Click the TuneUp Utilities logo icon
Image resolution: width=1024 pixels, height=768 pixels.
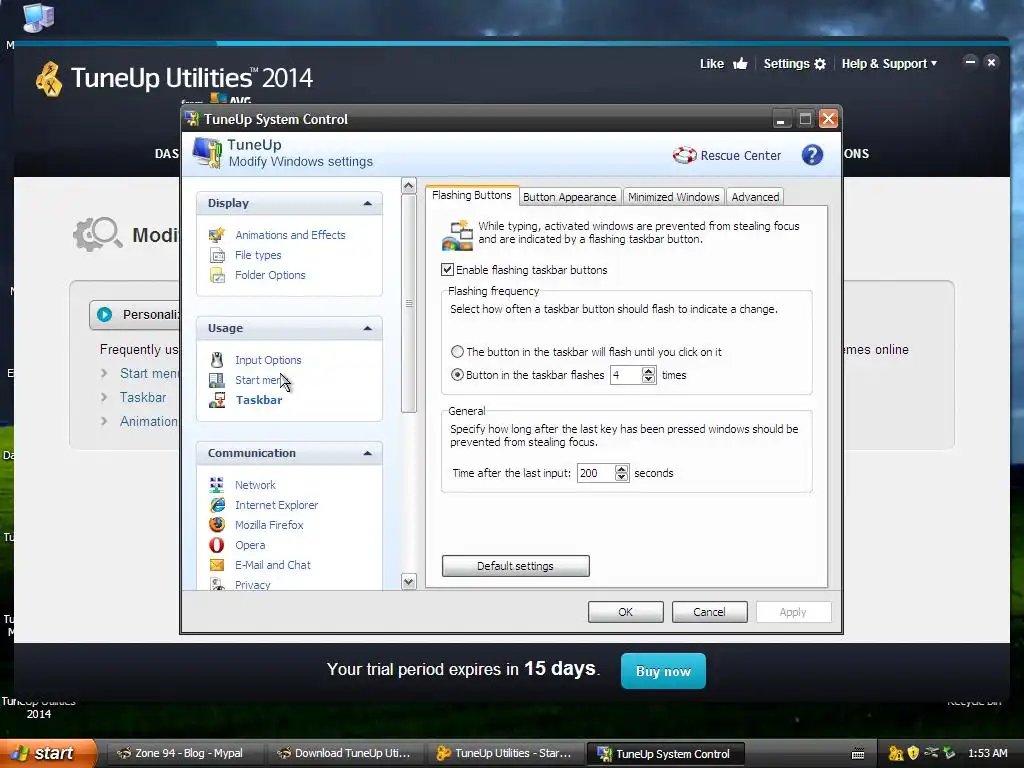[x=49, y=79]
